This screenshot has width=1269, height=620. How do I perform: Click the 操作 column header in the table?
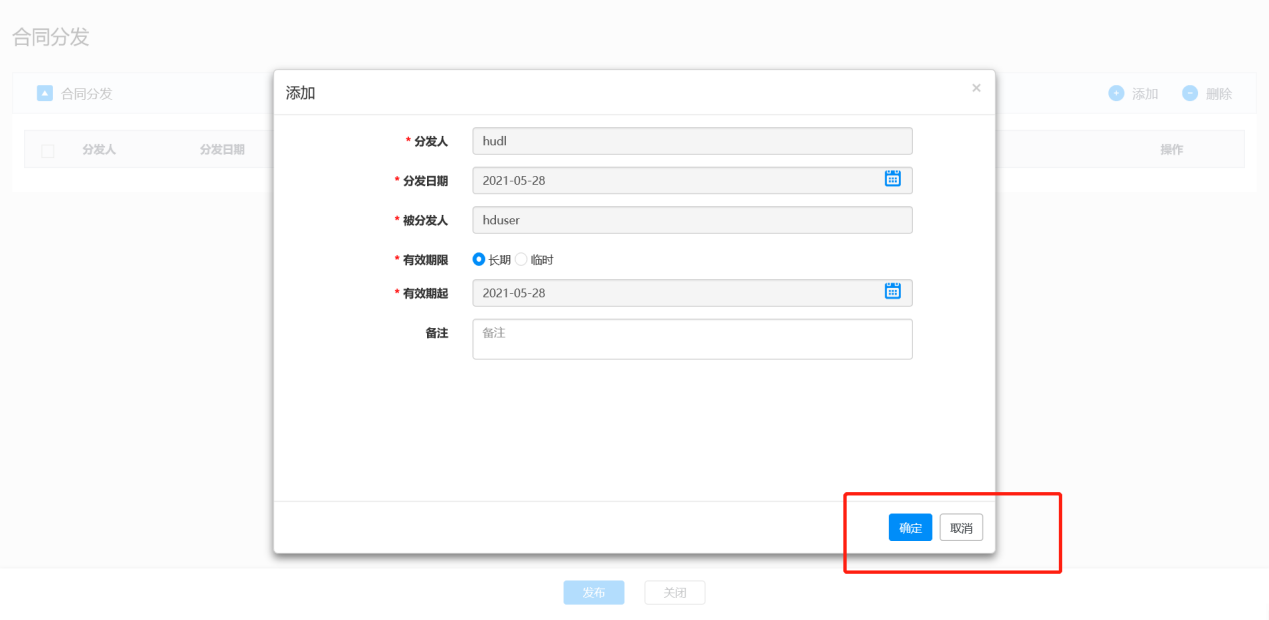[1171, 149]
